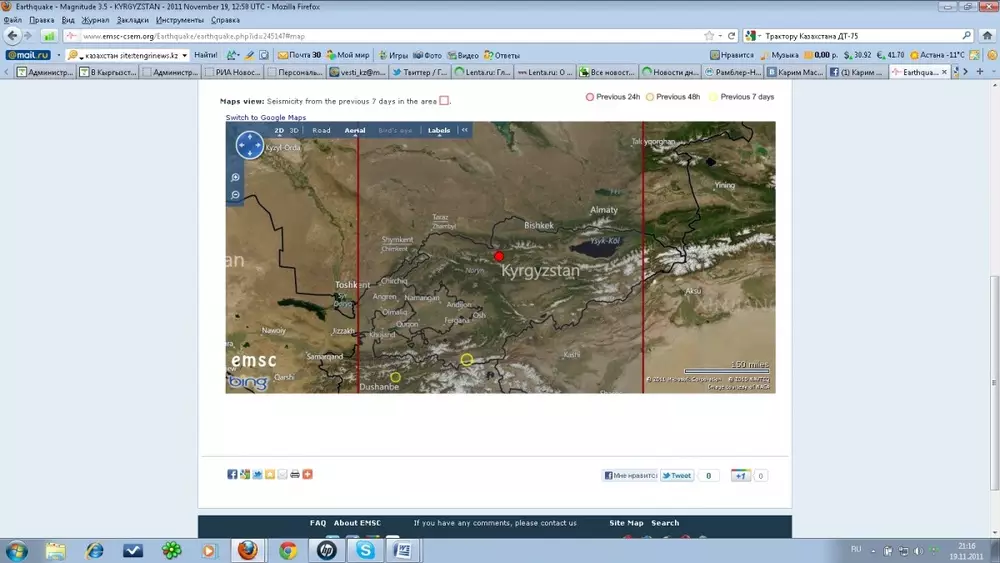The image size is (1000, 563).
Task: Expand the URL bar history dropdown arrow
Action: [718, 36]
